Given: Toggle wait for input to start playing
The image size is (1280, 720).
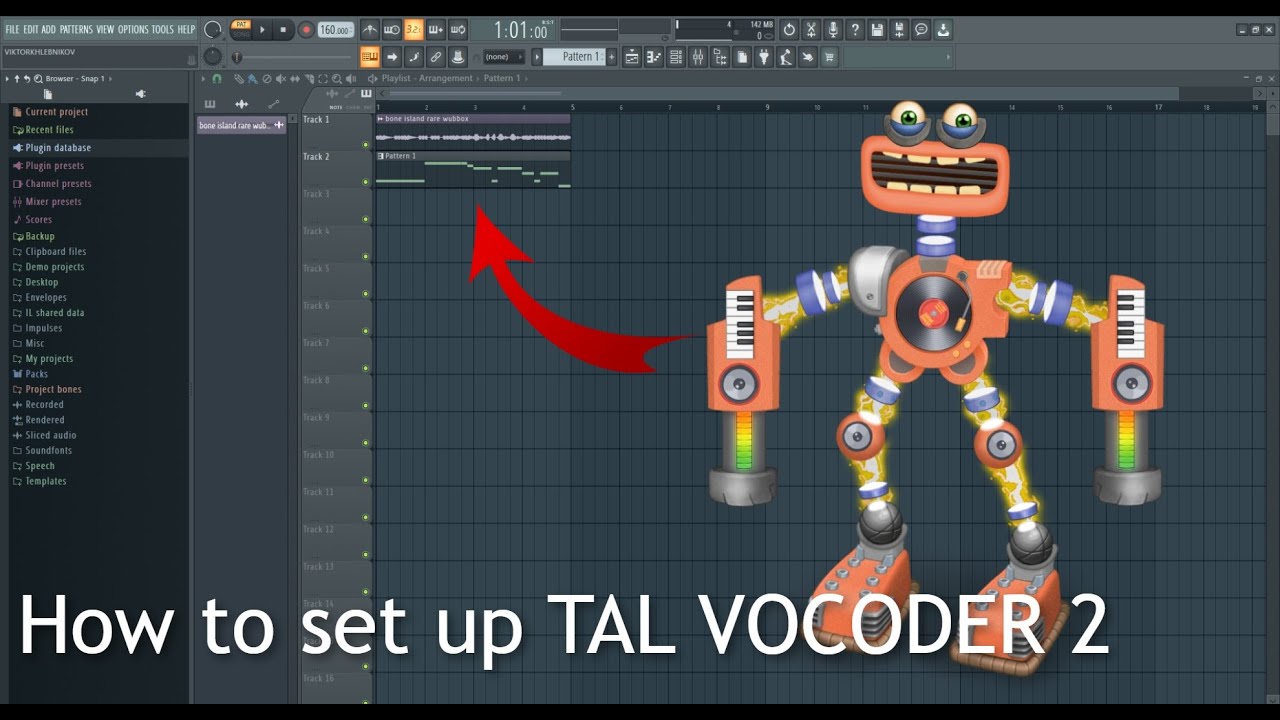Looking at the screenshot, I should pyautogui.click(x=391, y=30).
